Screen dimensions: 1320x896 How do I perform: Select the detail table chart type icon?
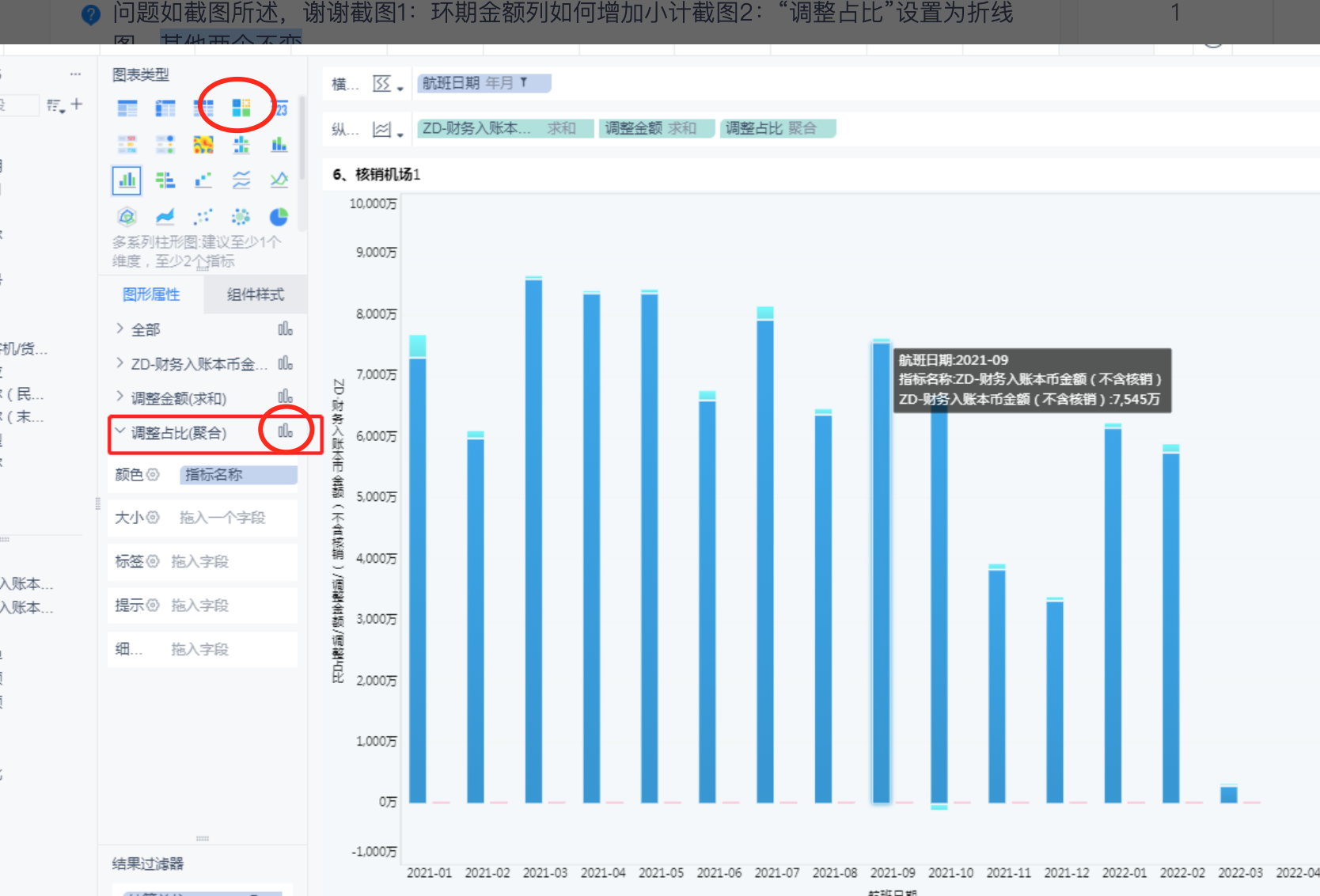pos(203,108)
